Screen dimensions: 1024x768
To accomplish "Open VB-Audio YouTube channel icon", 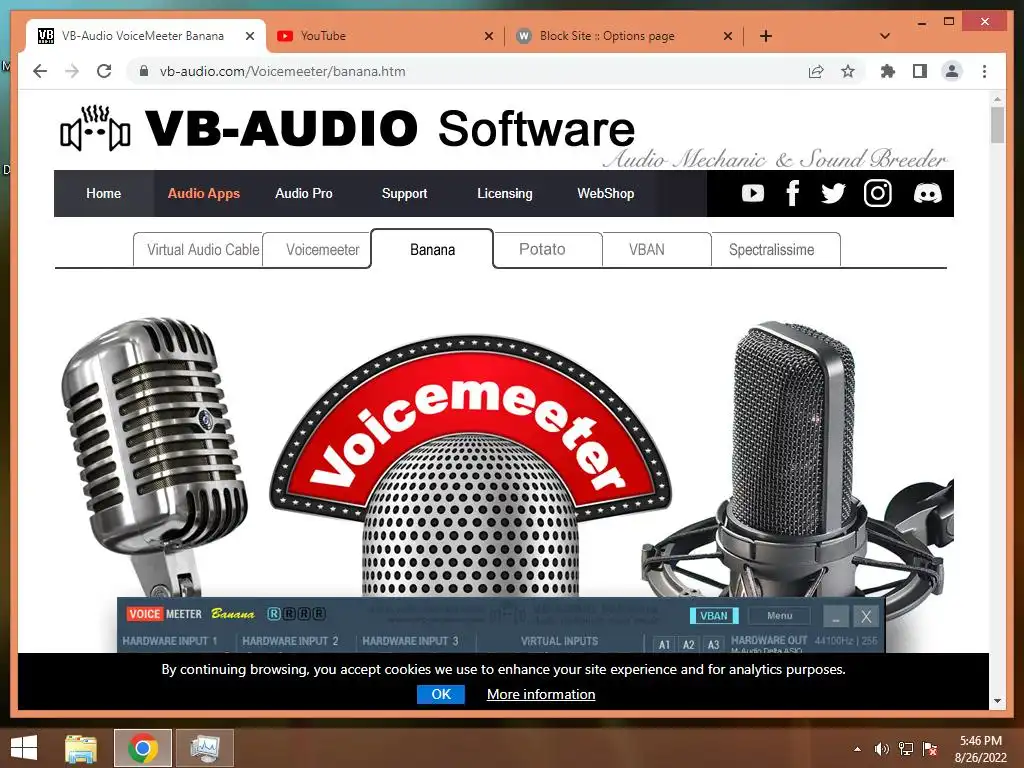I will point(752,193).
